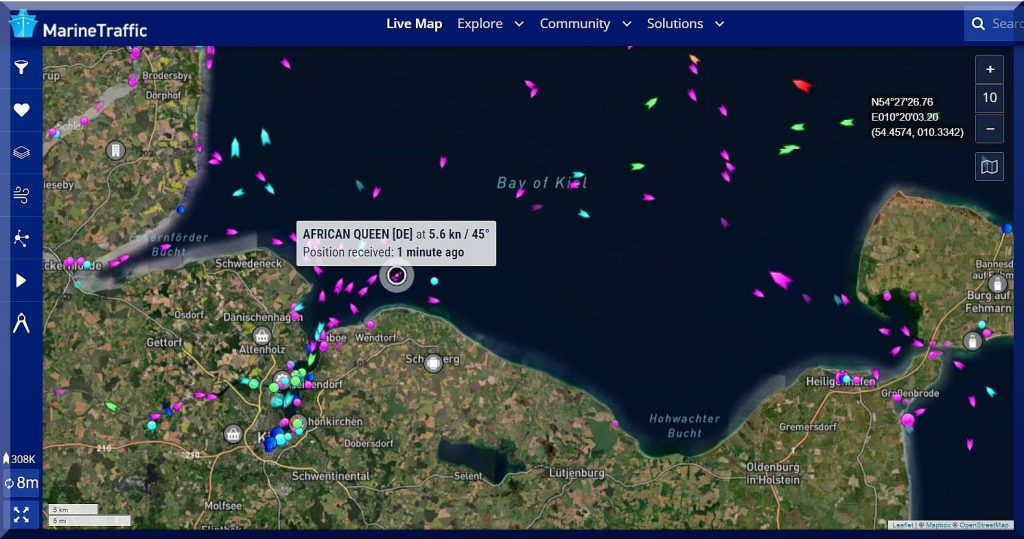Open the vessel filter funnel icon

[22, 67]
